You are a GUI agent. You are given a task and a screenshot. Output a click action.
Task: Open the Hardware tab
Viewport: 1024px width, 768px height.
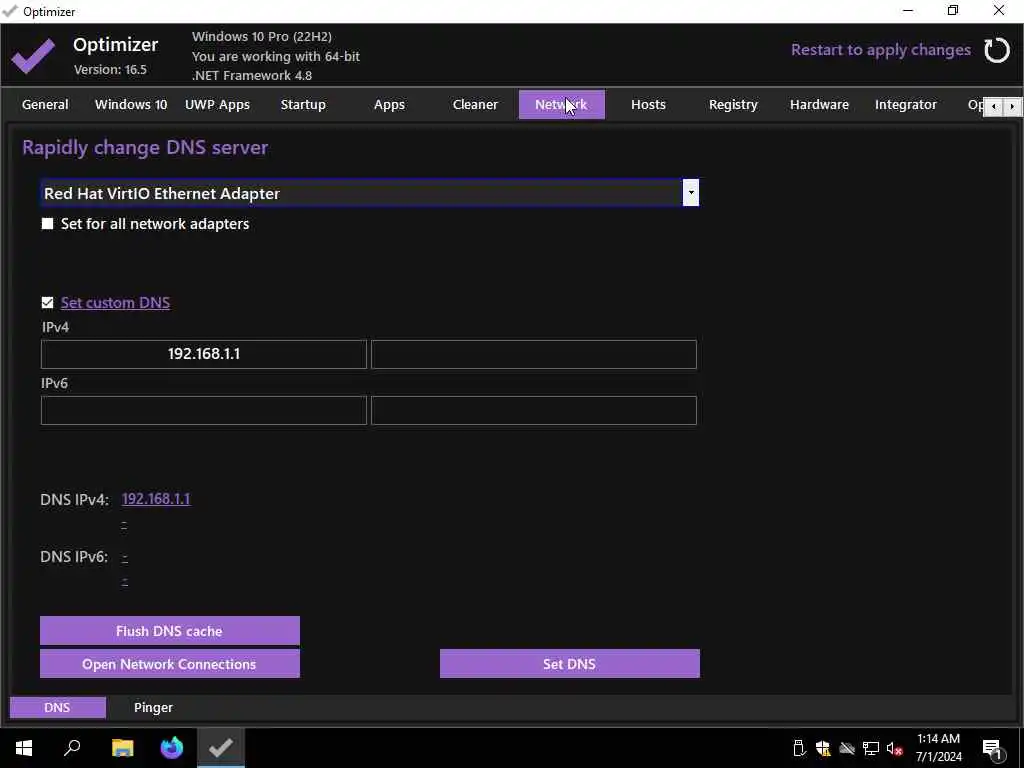point(820,104)
